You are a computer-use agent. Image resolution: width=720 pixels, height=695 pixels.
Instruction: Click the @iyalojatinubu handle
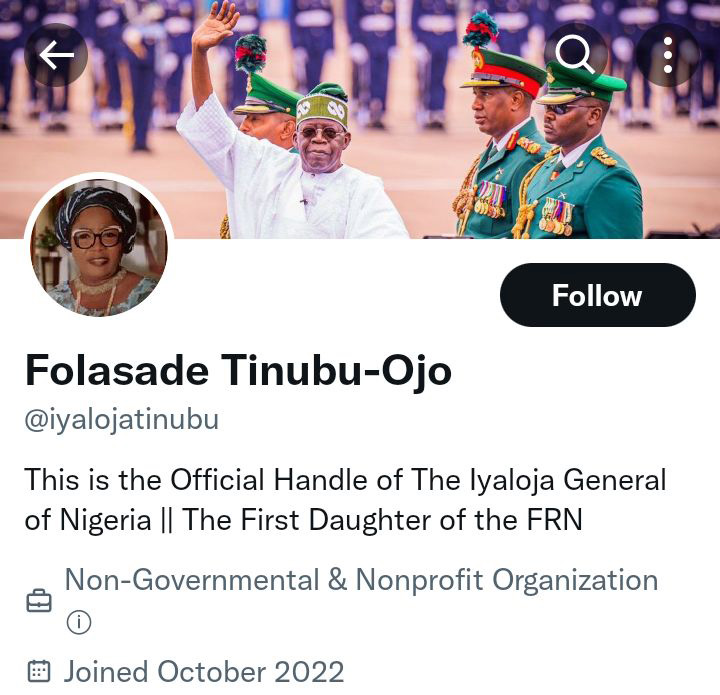(x=121, y=419)
